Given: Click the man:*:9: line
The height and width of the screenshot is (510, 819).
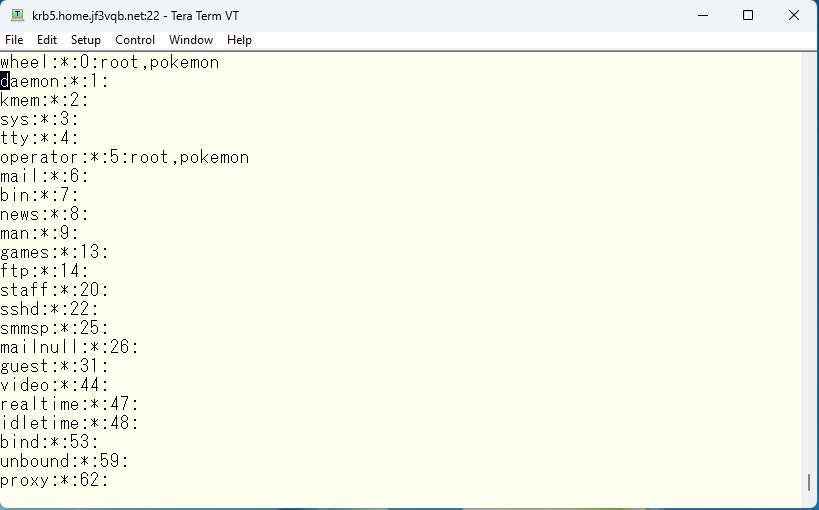Looking at the screenshot, I should click(39, 233).
